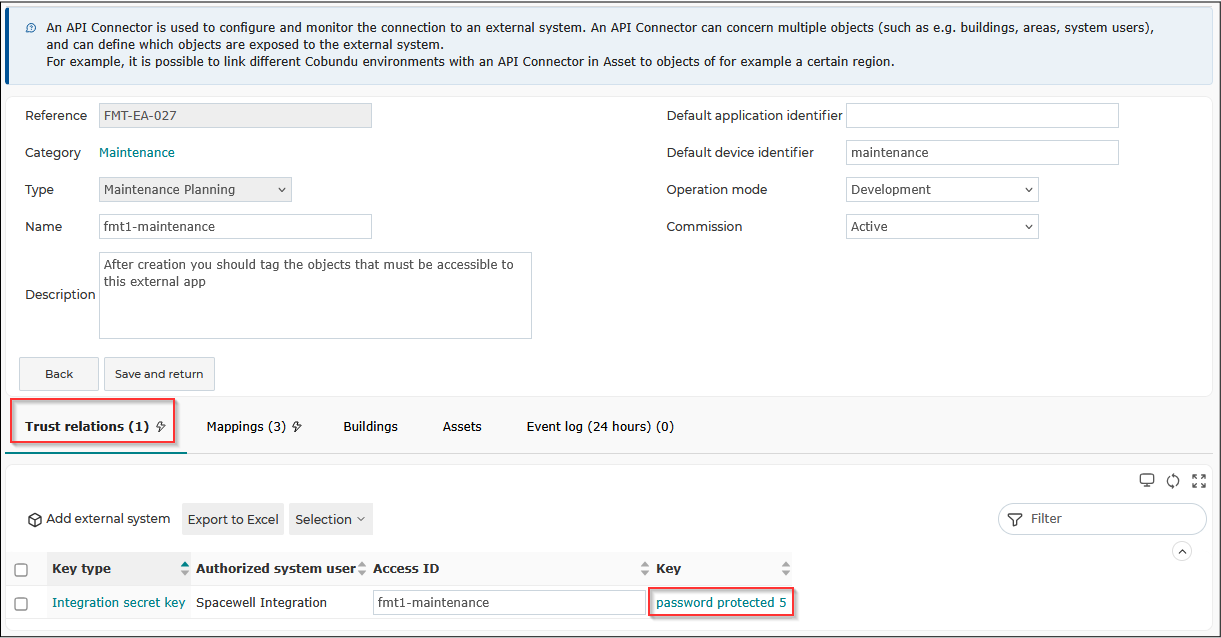Image resolution: width=1221 pixels, height=638 pixels.
Task: Expand the grid to fullscreen
Action: point(1199,481)
